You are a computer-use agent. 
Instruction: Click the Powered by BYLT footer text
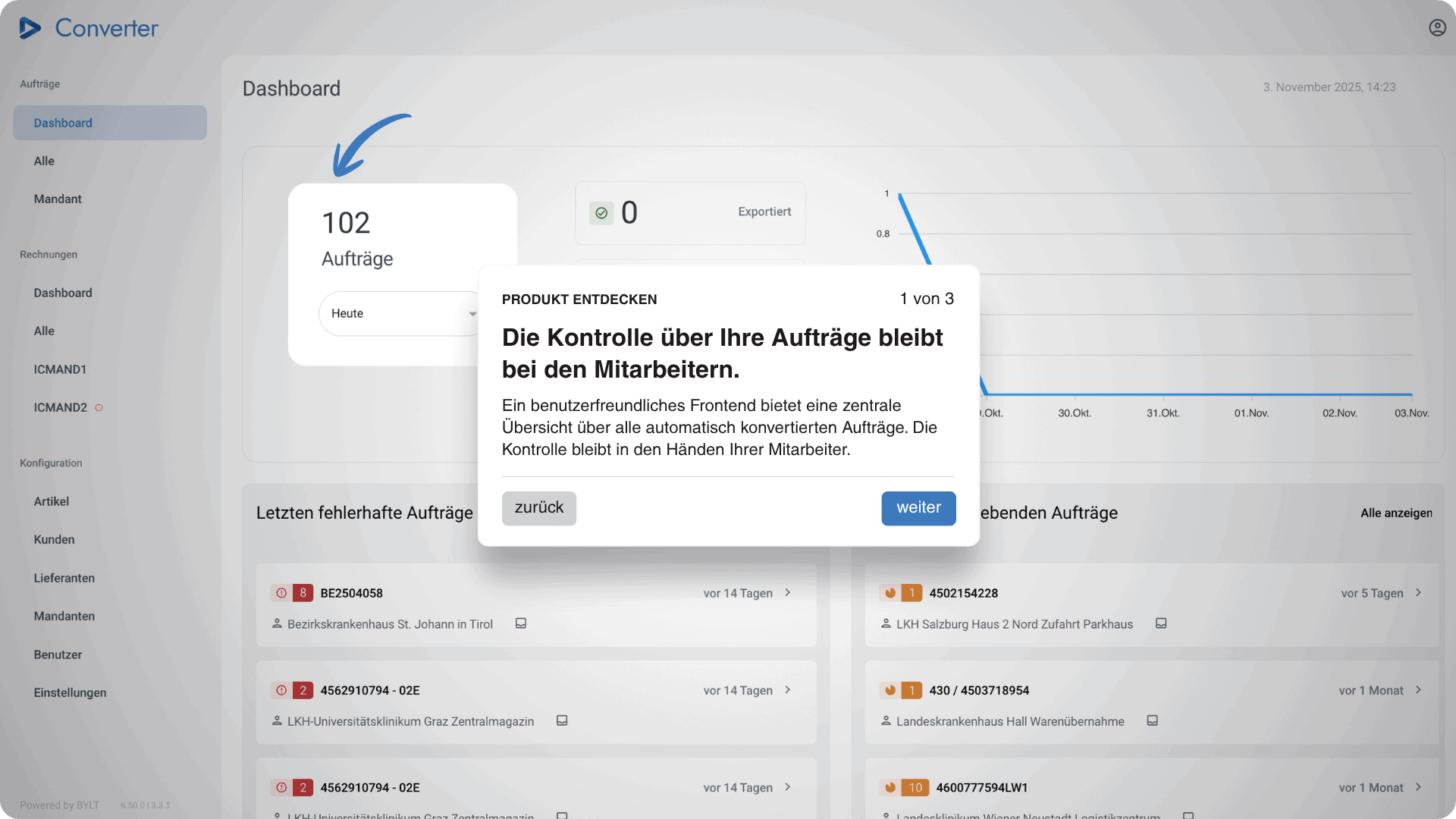(x=59, y=805)
